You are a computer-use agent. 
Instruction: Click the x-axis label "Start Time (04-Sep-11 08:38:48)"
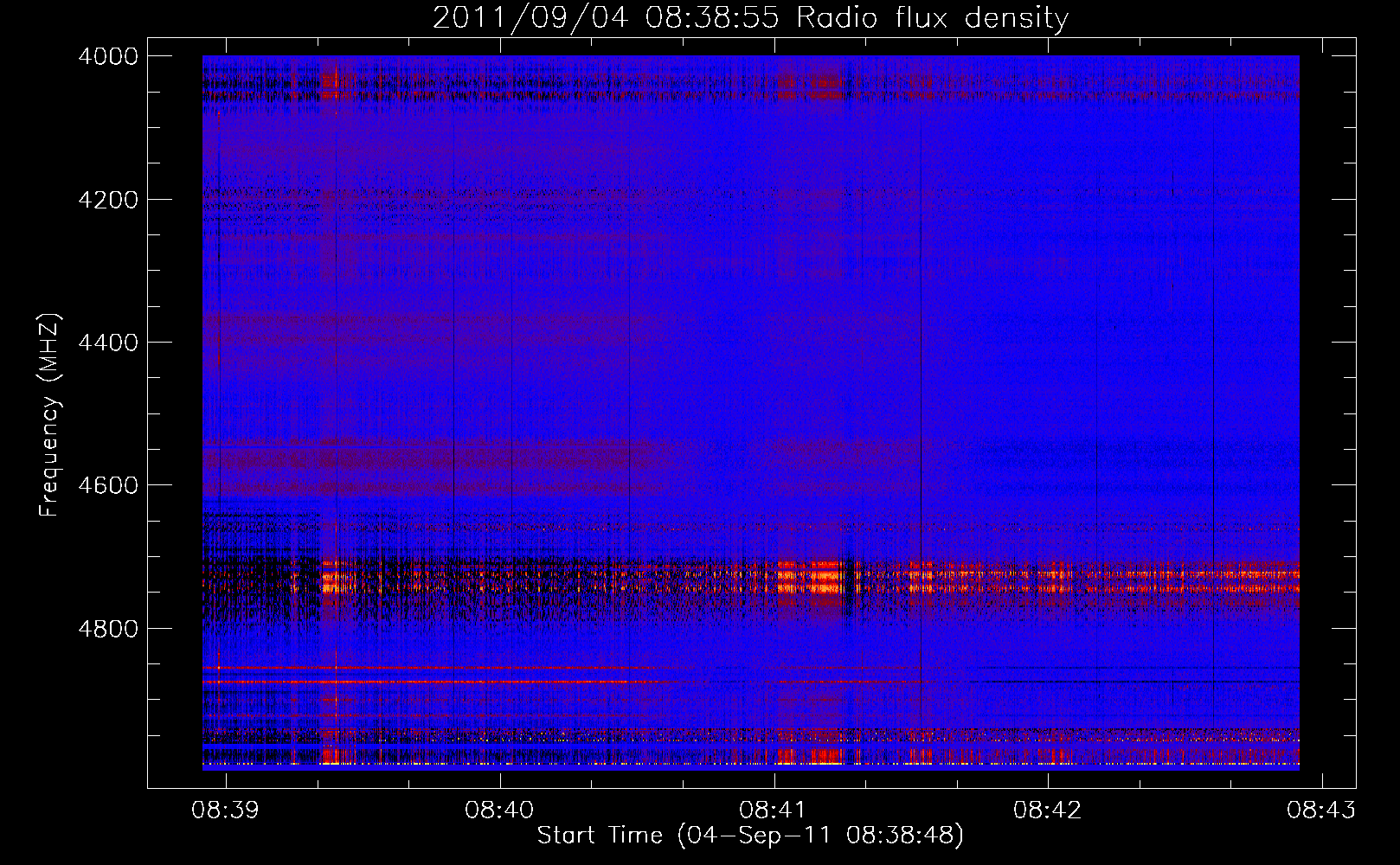point(750,836)
